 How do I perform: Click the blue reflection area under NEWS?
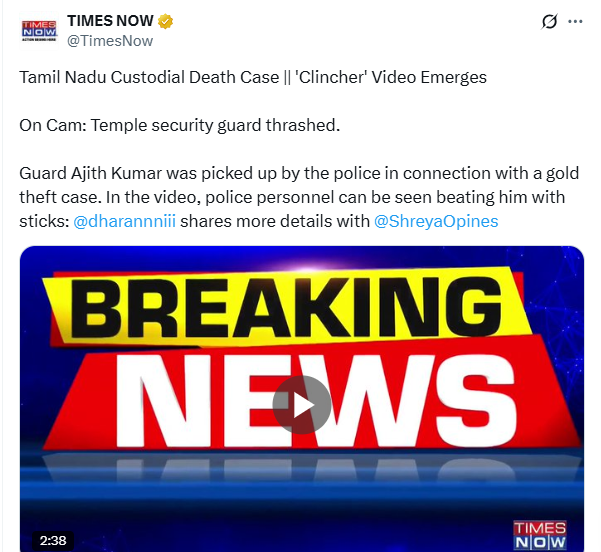(x=302, y=468)
